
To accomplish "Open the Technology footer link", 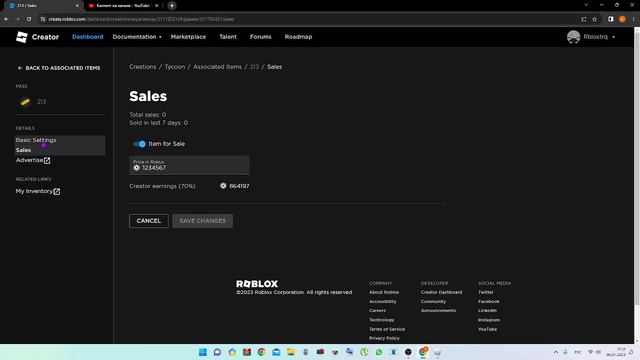I will (x=382, y=320).
